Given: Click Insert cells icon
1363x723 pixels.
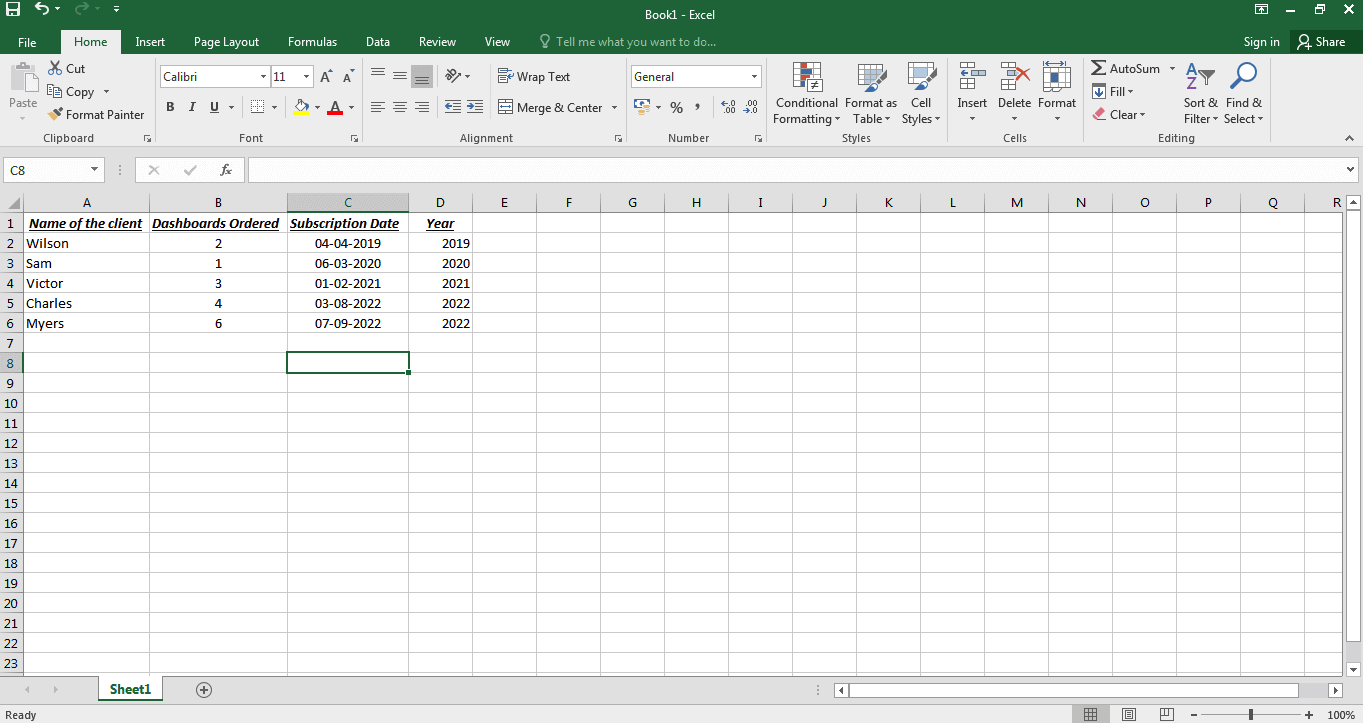Looking at the screenshot, I should (972, 76).
